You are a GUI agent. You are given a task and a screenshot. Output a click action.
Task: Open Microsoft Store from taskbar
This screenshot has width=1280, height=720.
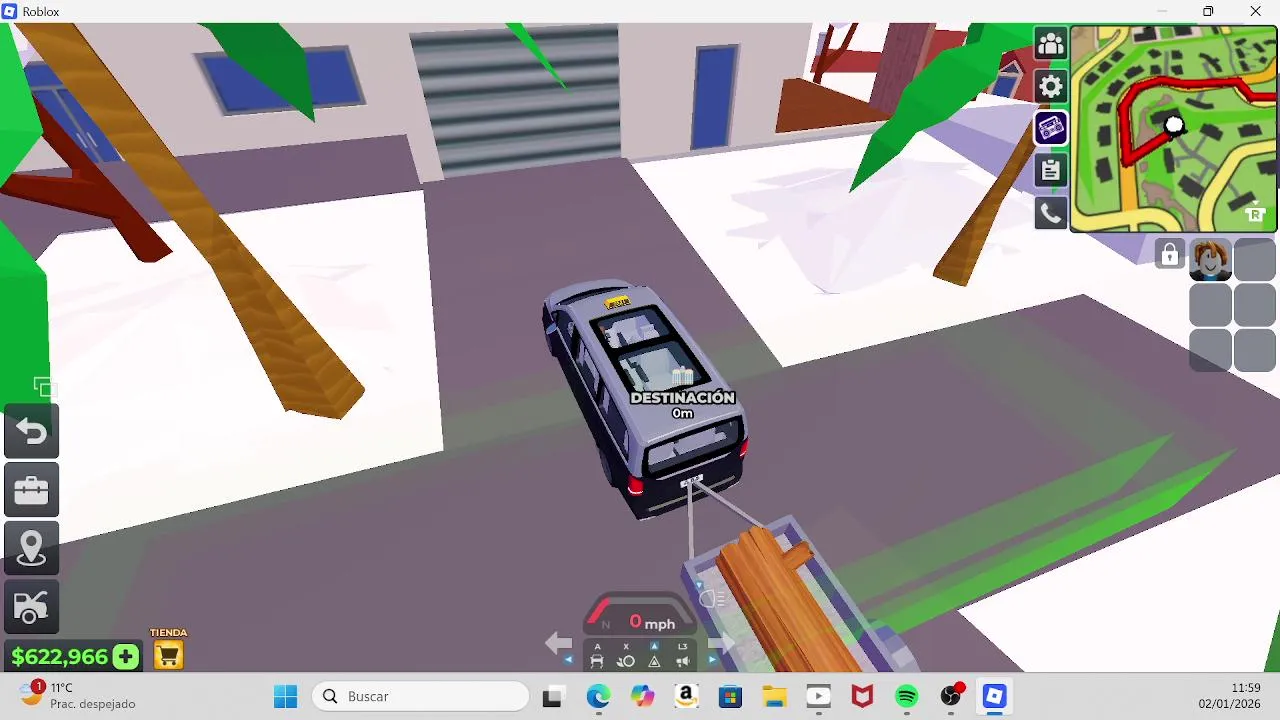tap(730, 697)
